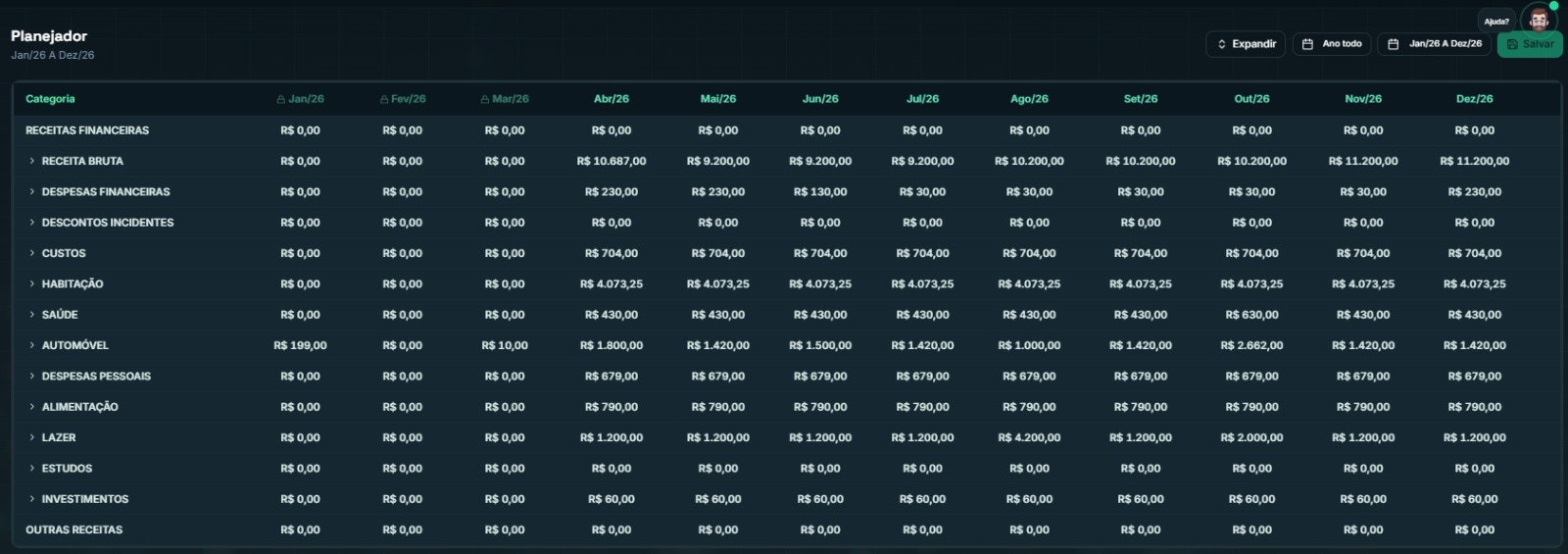Click the AUTOMÓVEL Out/26 value R$ 2.662,00
This screenshot has width=1568, height=554.
pyautogui.click(x=1251, y=345)
